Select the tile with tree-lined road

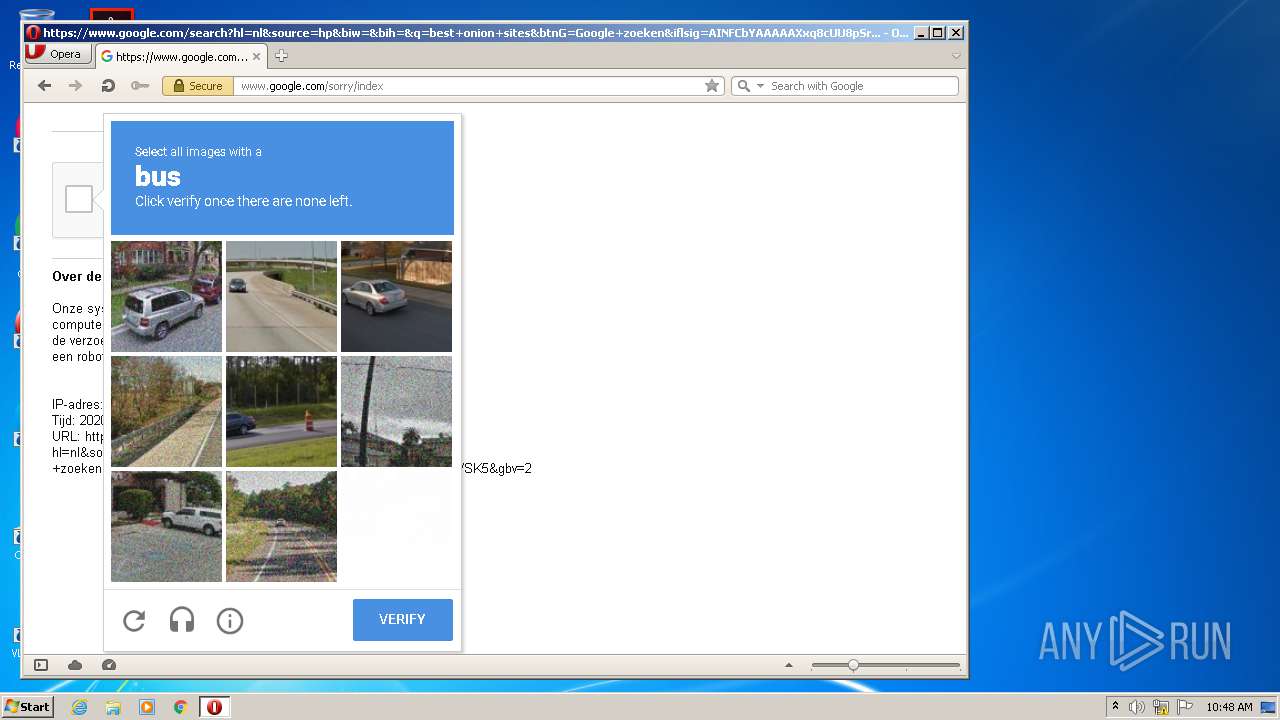click(x=281, y=526)
